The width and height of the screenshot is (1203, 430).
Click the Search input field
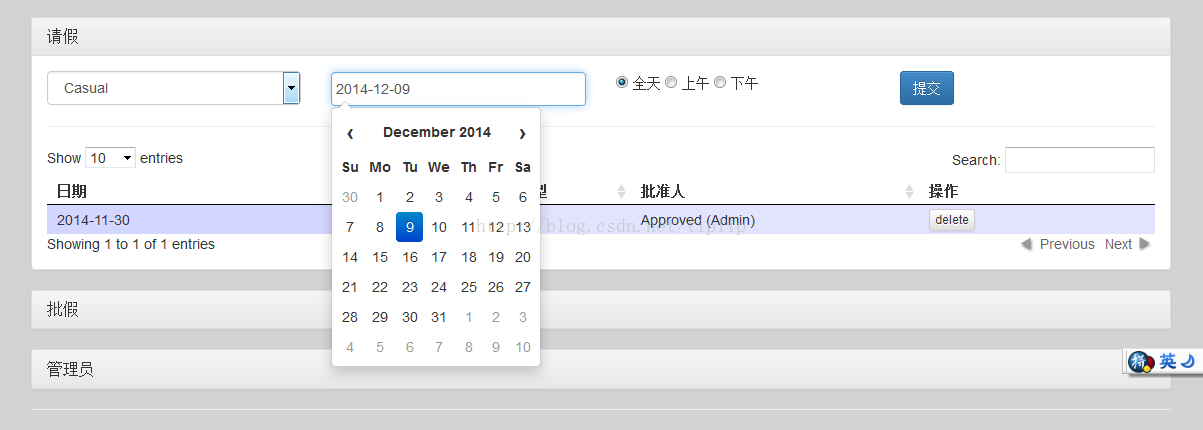[x=1079, y=160]
